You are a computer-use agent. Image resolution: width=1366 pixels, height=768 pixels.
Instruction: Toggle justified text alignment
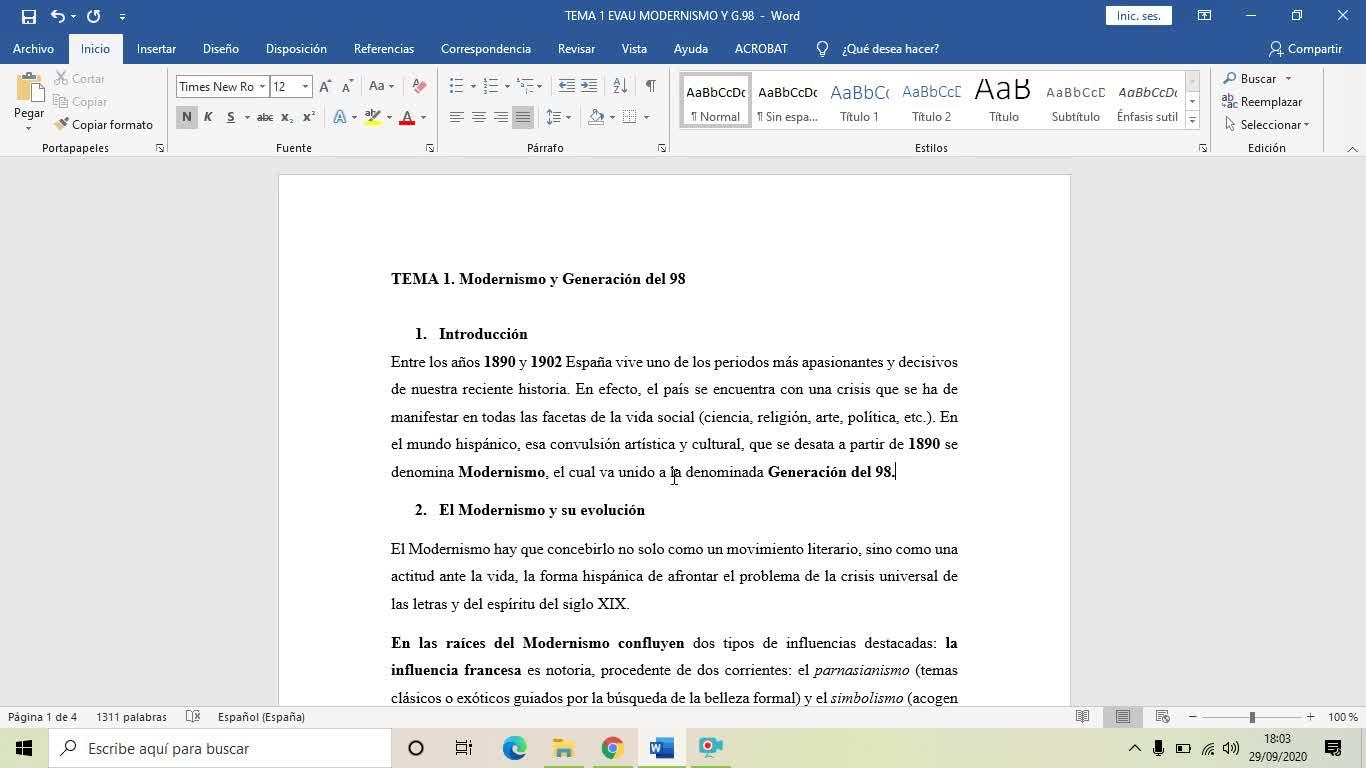click(x=522, y=117)
